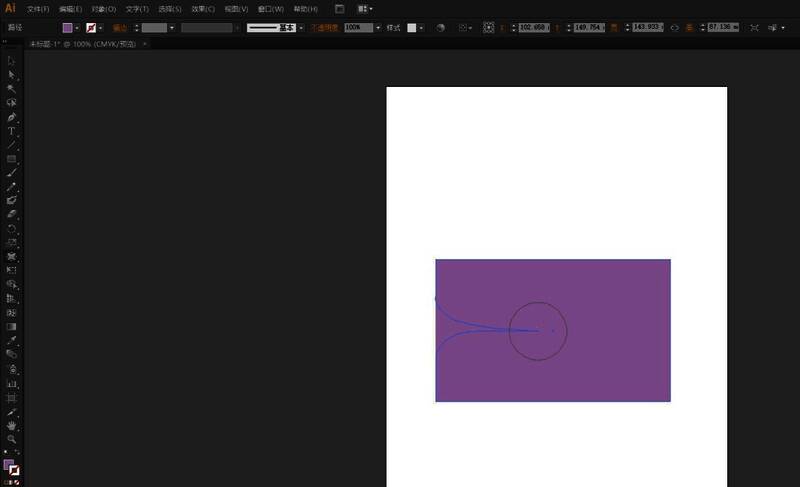
Task: Toggle constrain width and height proportions
Action: point(674,28)
